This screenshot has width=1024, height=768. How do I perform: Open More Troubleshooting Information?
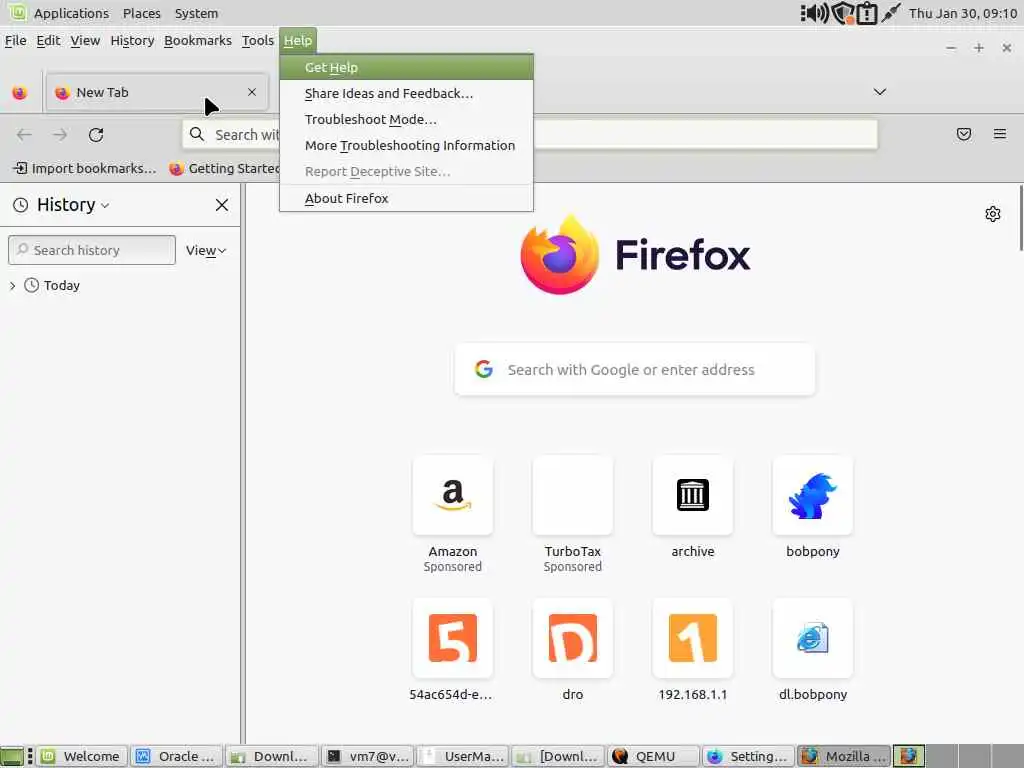click(406, 146)
